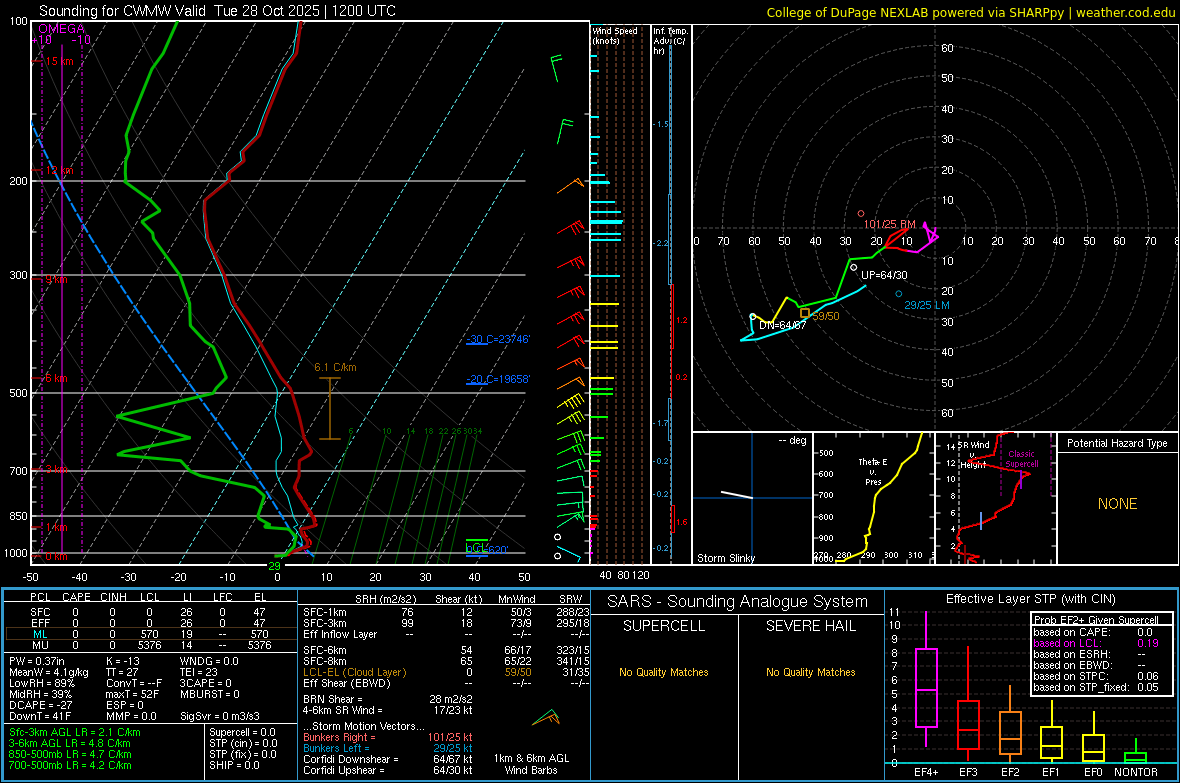Select the magenta EF4+ box plot

coord(926,679)
